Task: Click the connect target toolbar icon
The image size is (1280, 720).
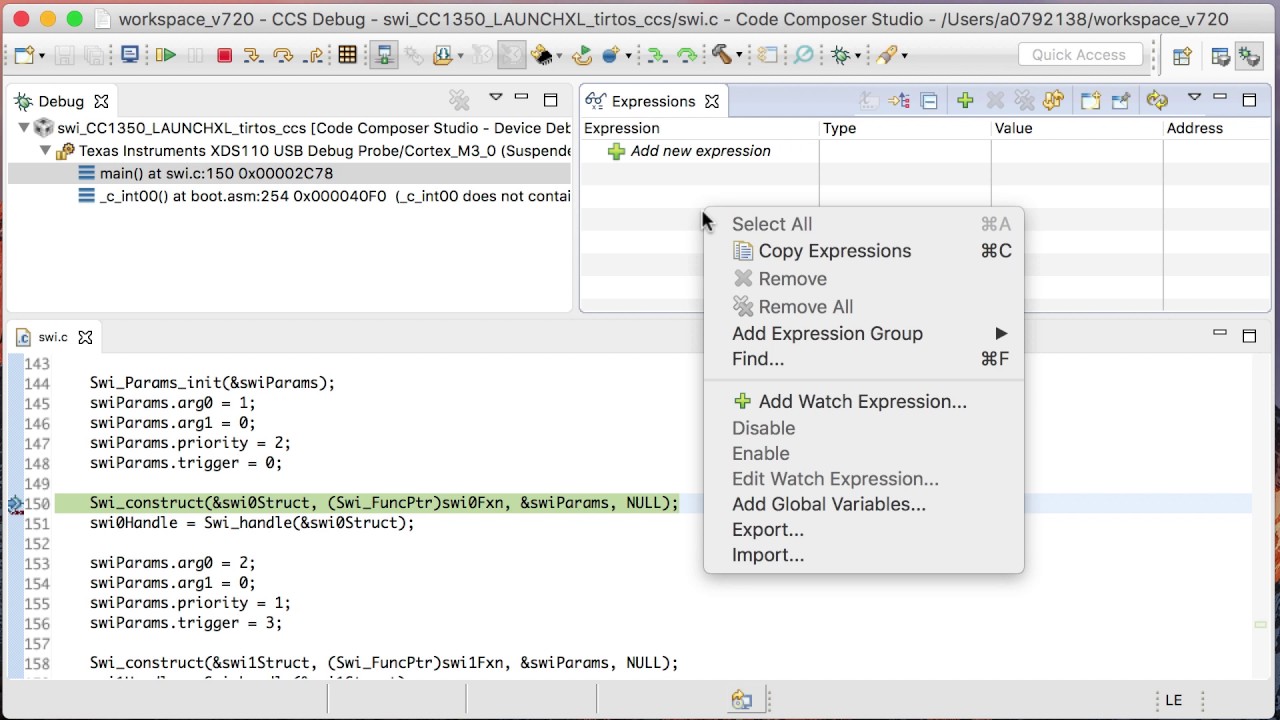Action: 384,55
